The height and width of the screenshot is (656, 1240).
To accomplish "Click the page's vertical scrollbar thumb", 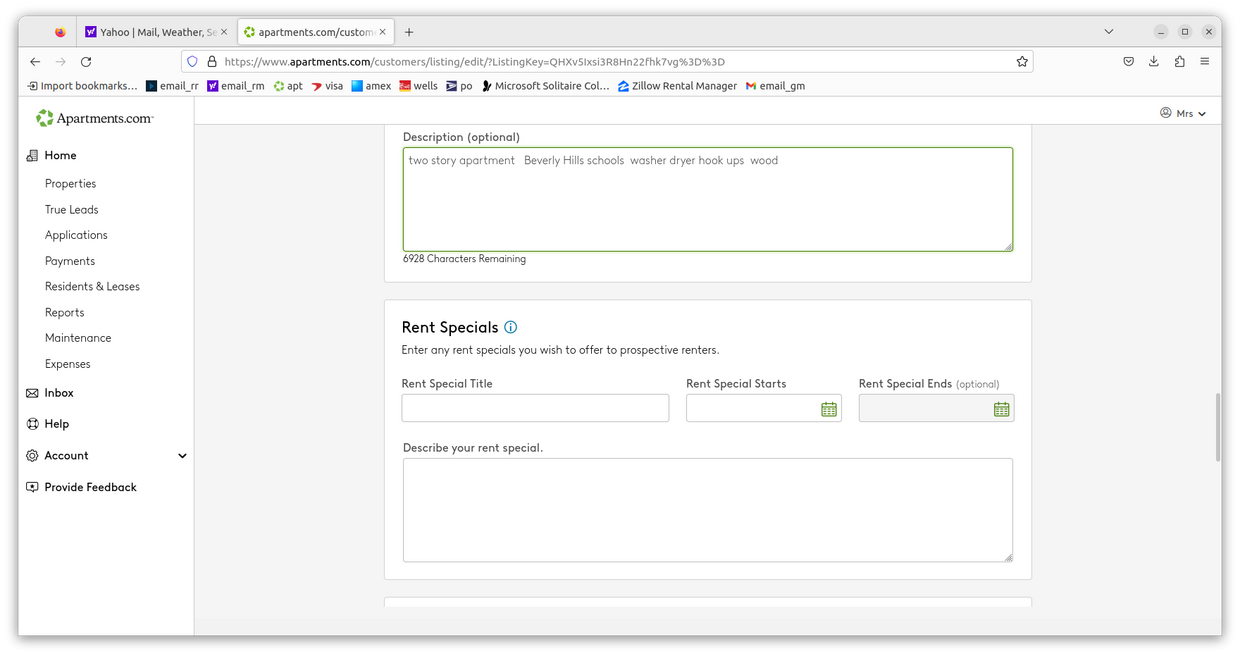I will [x=1216, y=427].
